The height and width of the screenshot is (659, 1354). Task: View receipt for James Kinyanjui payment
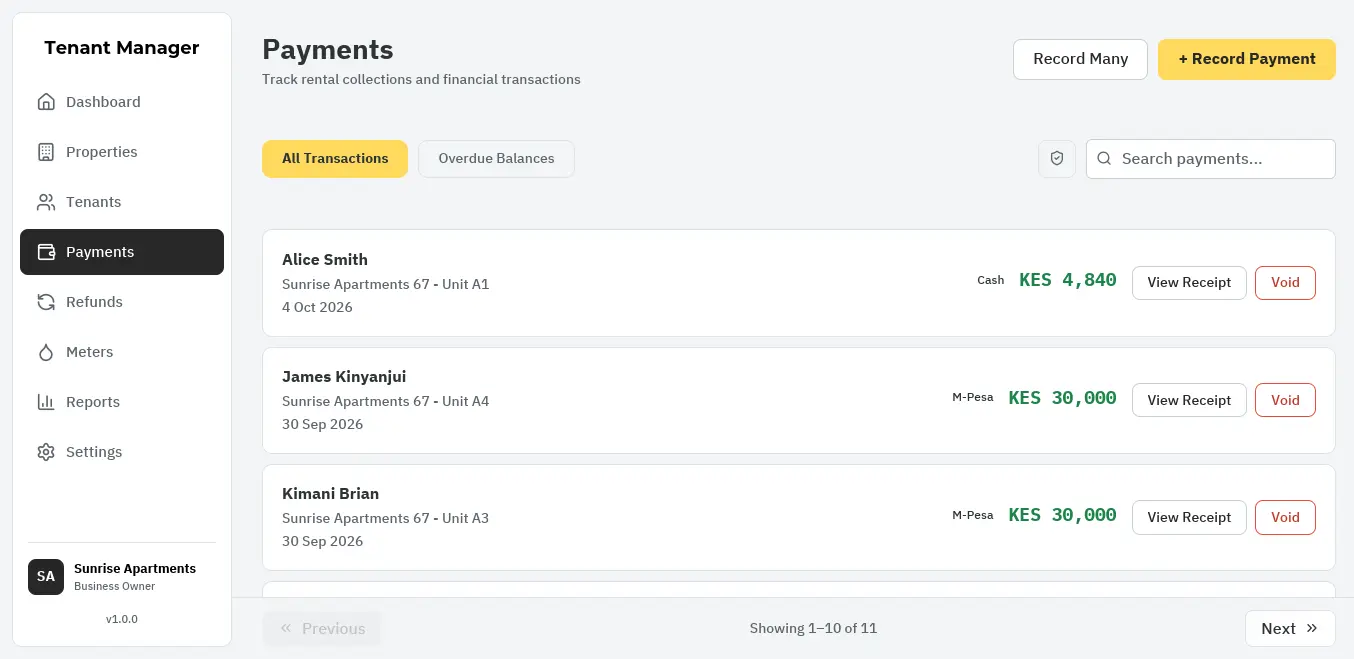(1189, 400)
